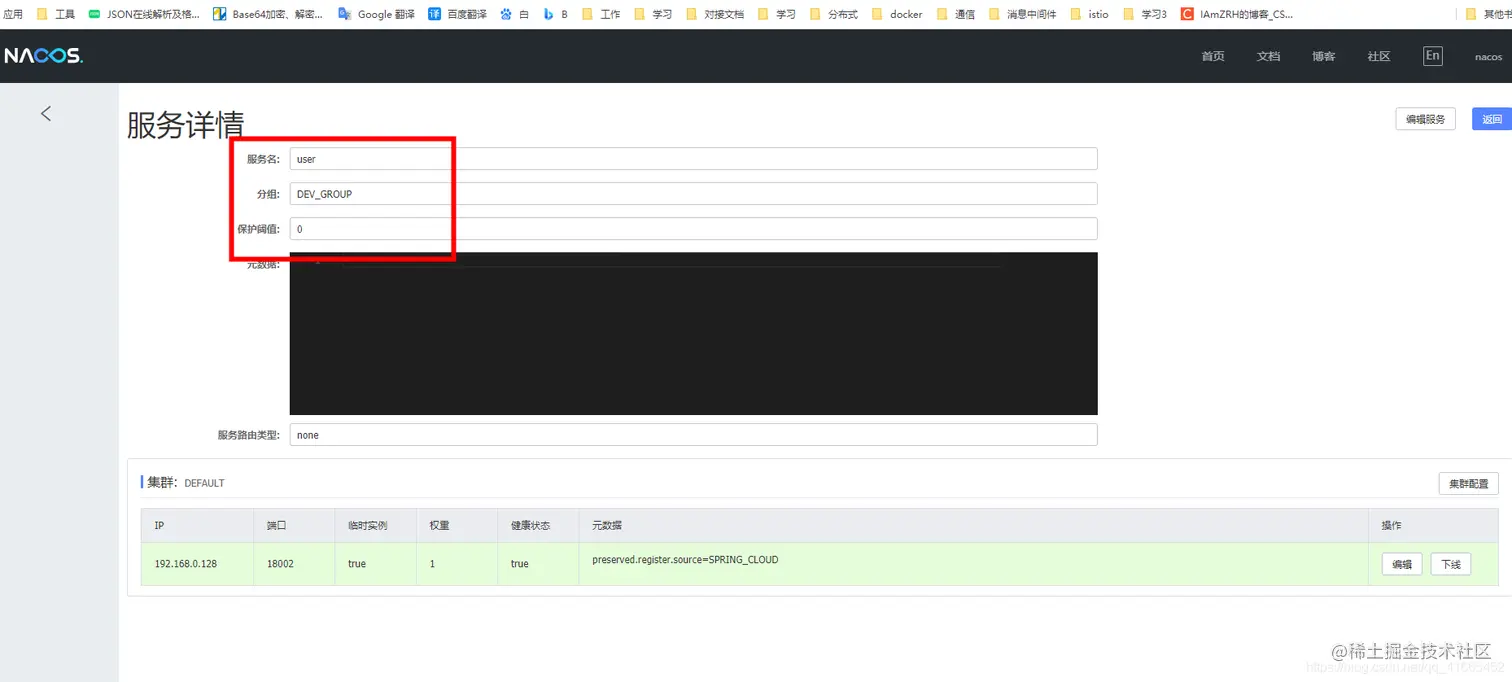The height and width of the screenshot is (682, 1512).
Task: Open the 消息中间件 bookmark folder
Action: (x=1022, y=14)
